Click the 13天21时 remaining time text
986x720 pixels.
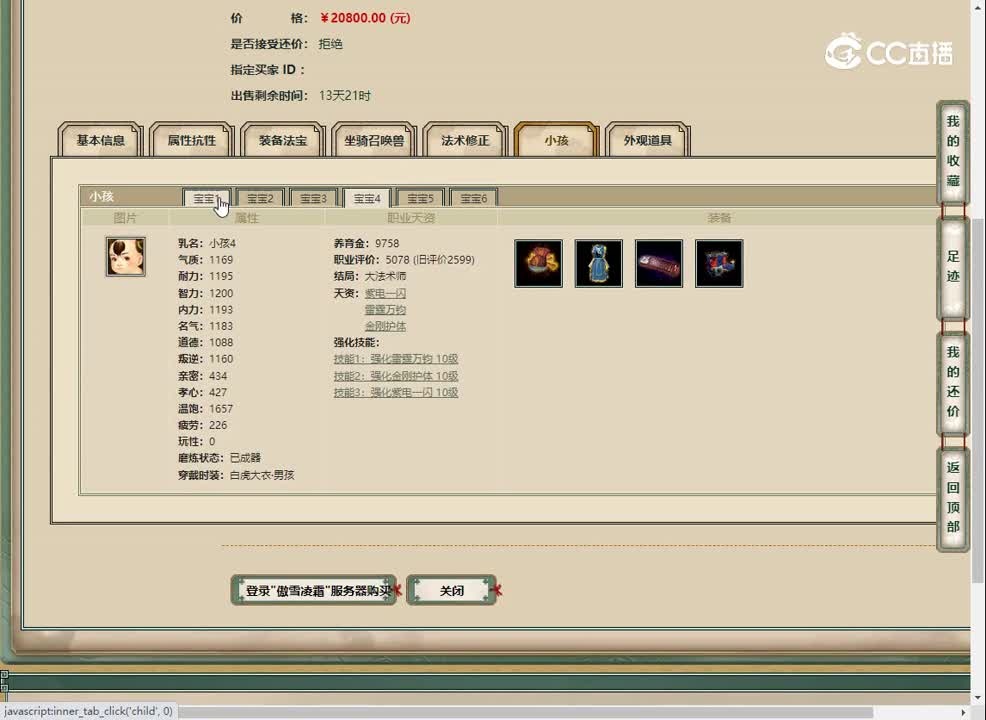[345, 96]
